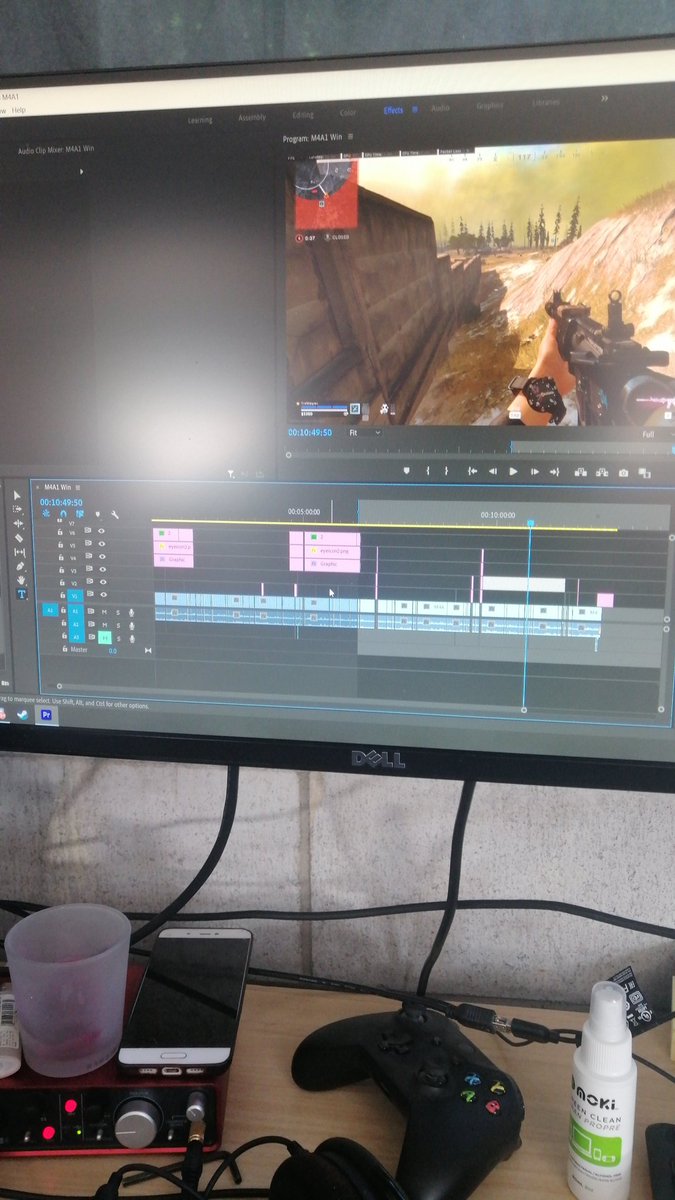Click the Lift button in Program monitor

[581, 472]
